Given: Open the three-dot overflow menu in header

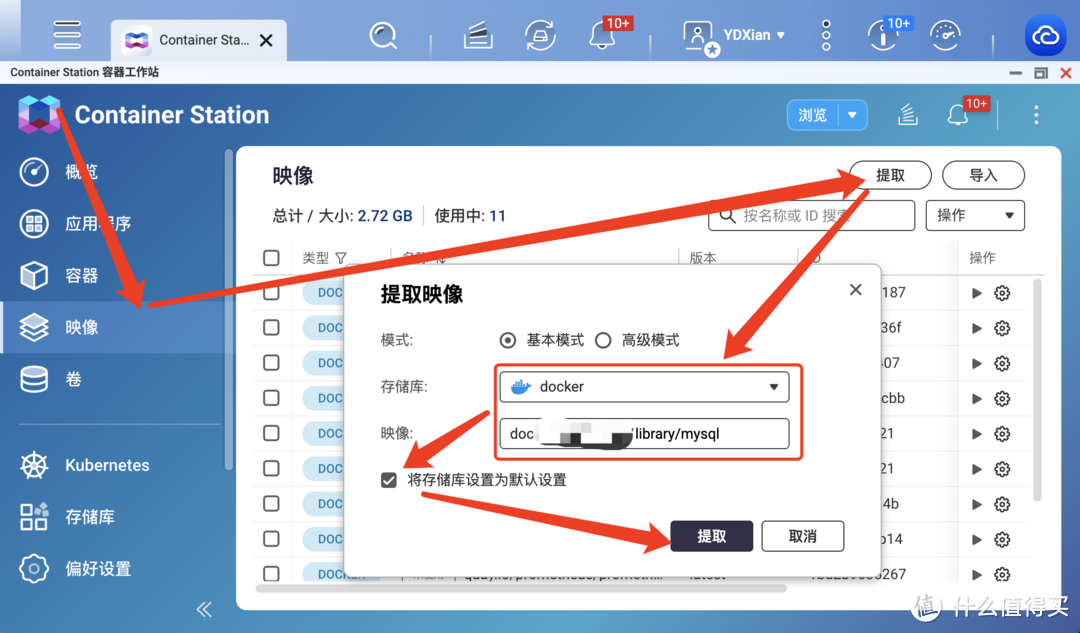Looking at the screenshot, I should (x=1036, y=115).
